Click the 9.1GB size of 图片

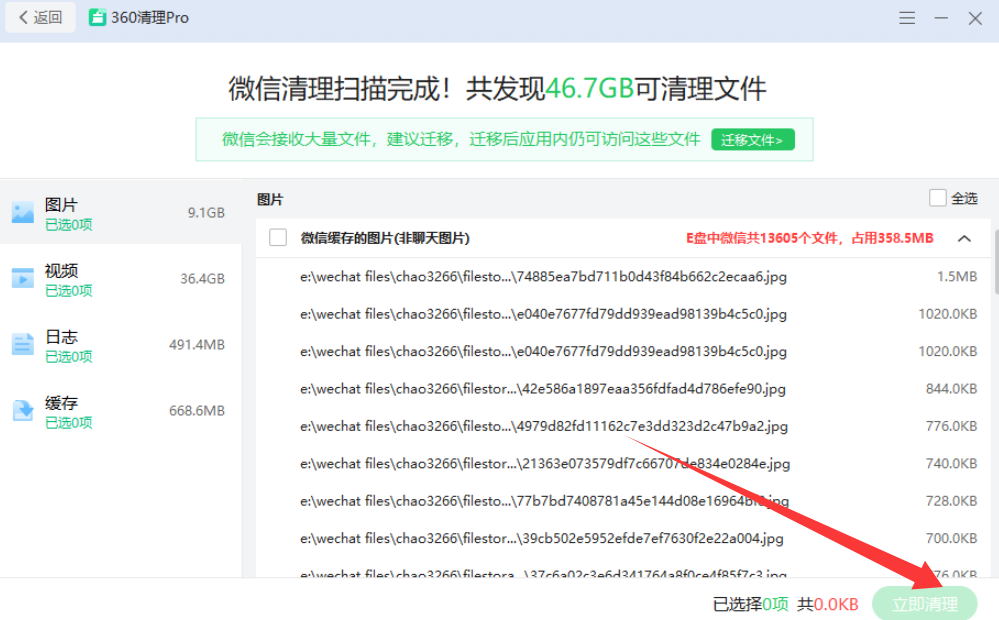coord(206,213)
